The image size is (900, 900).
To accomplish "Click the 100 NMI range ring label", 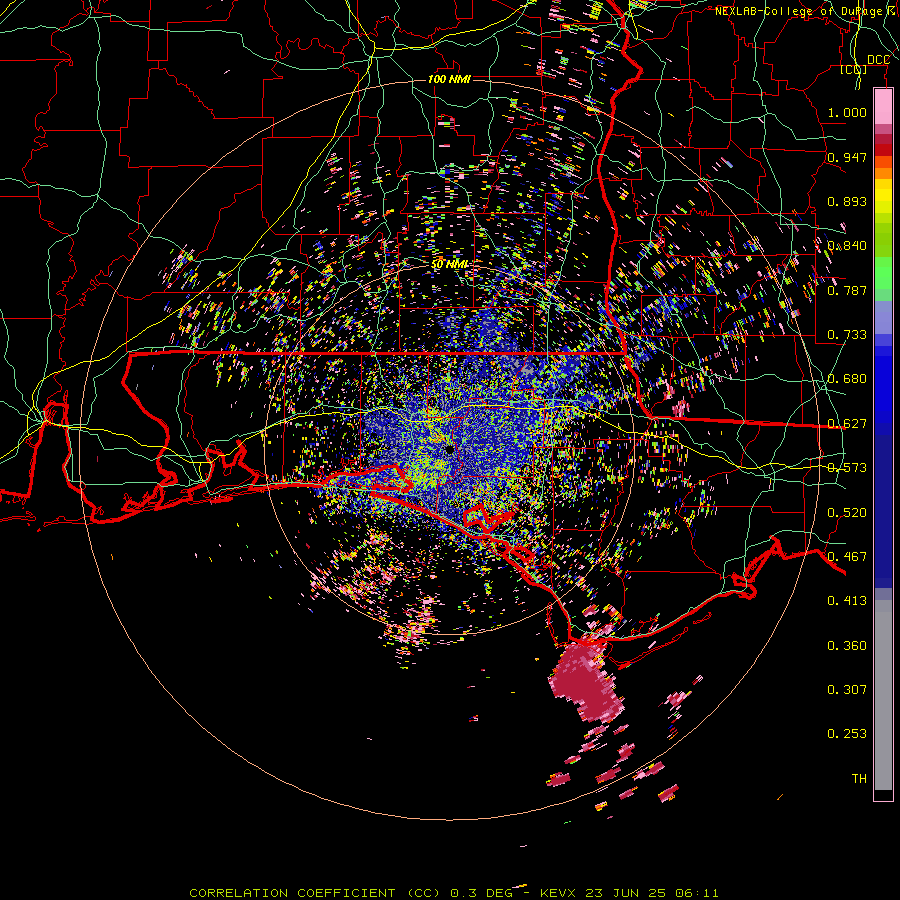I will pyautogui.click(x=449, y=79).
